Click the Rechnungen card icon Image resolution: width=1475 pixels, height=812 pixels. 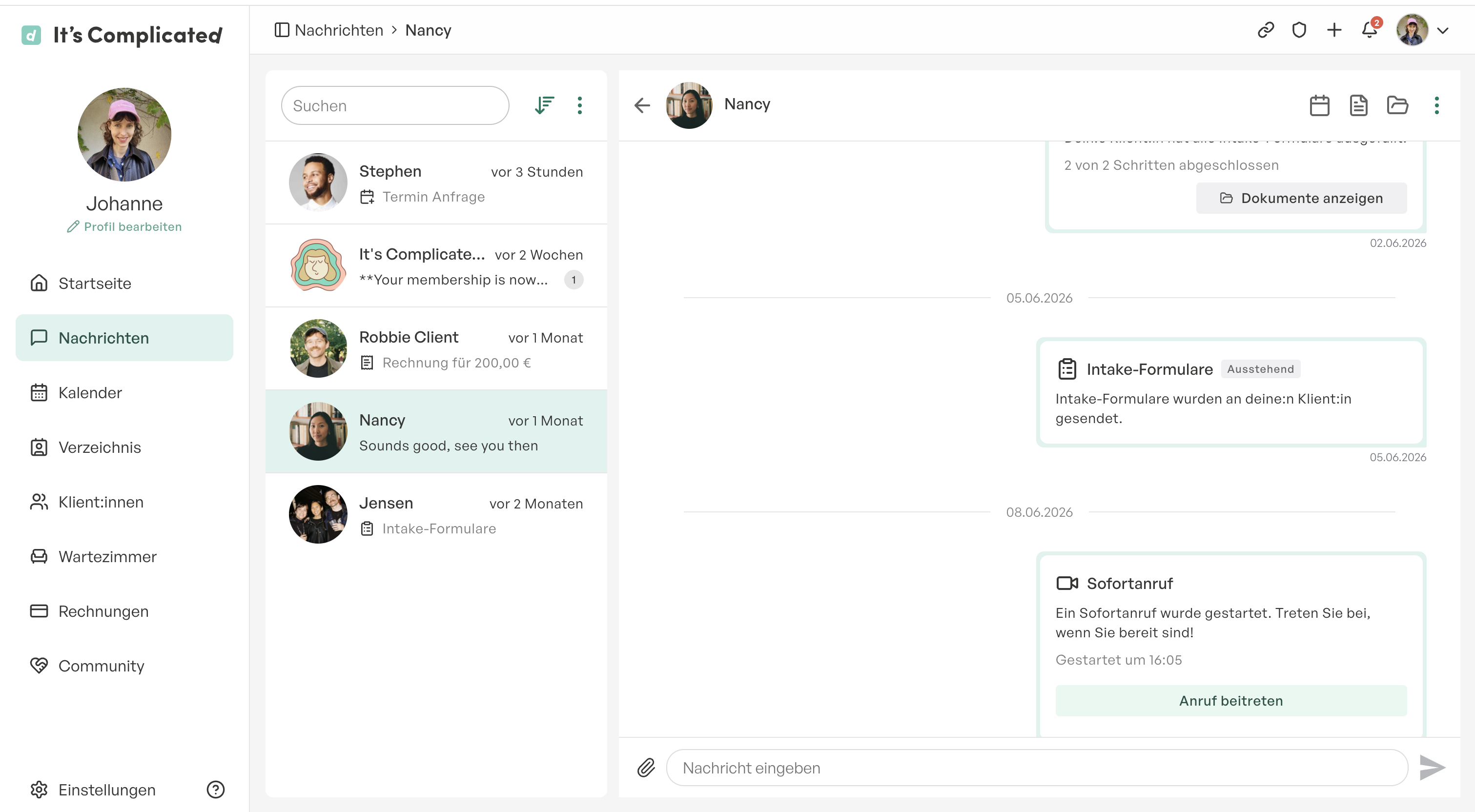(39, 611)
